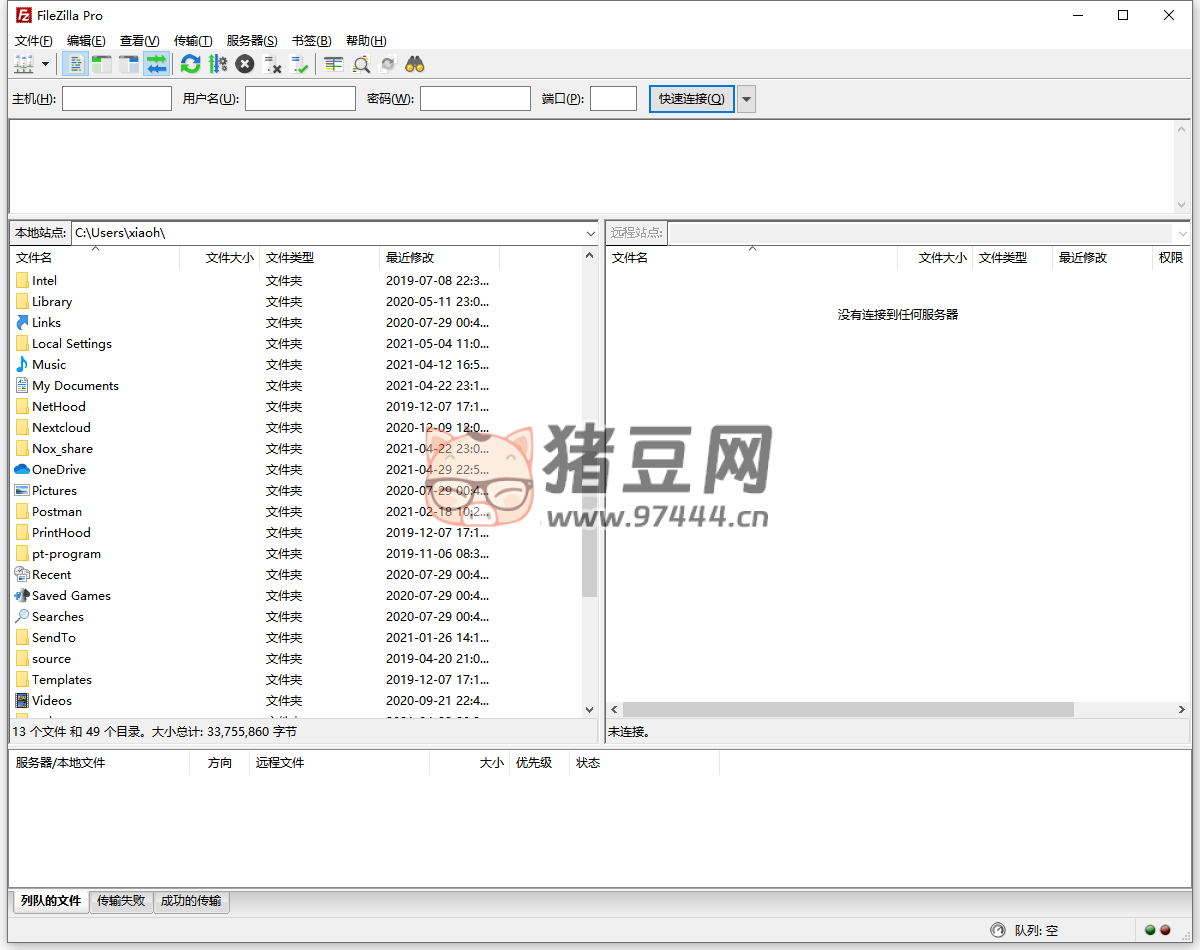Click the green refresh file lists icon
The image size is (1200, 950).
[x=190, y=64]
